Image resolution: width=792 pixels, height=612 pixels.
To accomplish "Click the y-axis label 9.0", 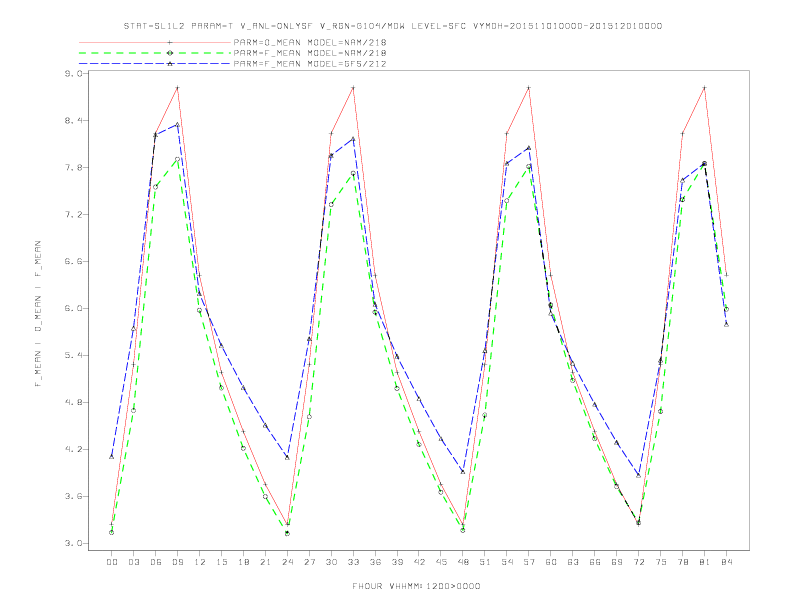I will point(73,74).
